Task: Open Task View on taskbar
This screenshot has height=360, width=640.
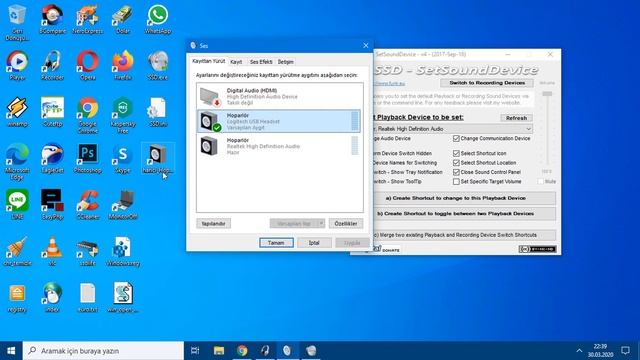Action: (x=195, y=351)
